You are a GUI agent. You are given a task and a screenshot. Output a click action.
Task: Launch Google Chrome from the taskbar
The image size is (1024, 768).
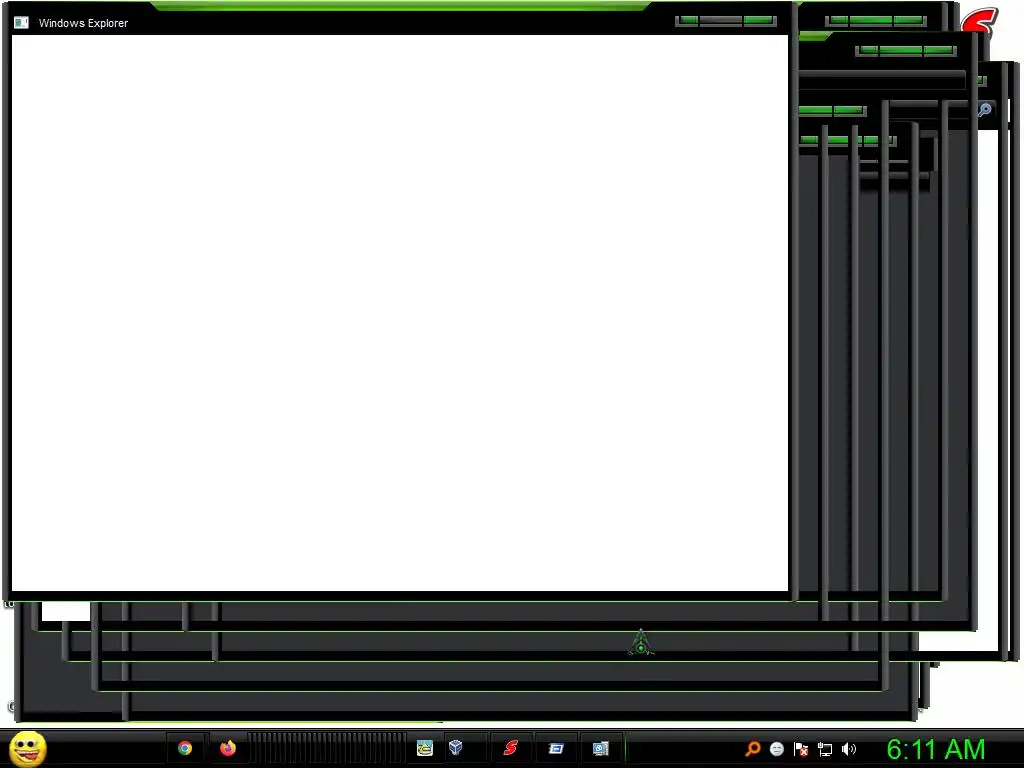click(x=185, y=748)
